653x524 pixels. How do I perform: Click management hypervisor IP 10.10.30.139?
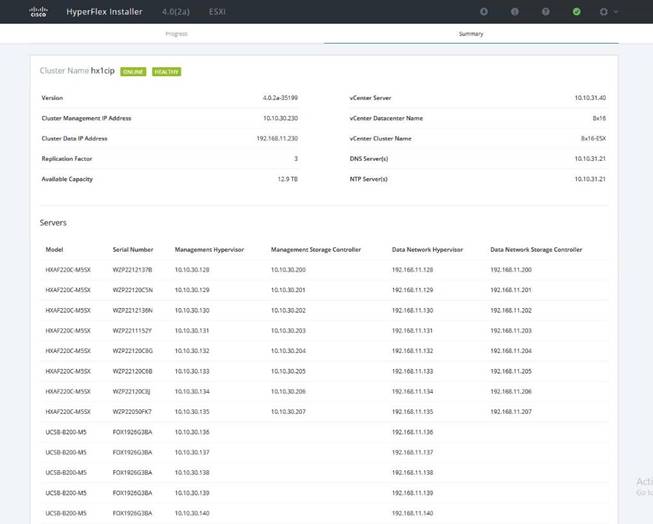tap(192, 493)
